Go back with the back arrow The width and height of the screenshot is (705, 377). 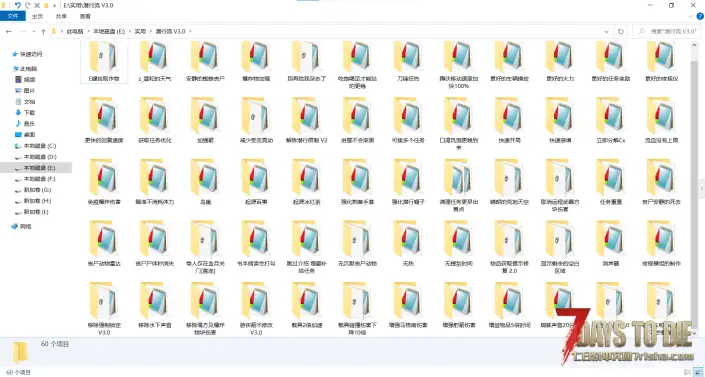9,31
